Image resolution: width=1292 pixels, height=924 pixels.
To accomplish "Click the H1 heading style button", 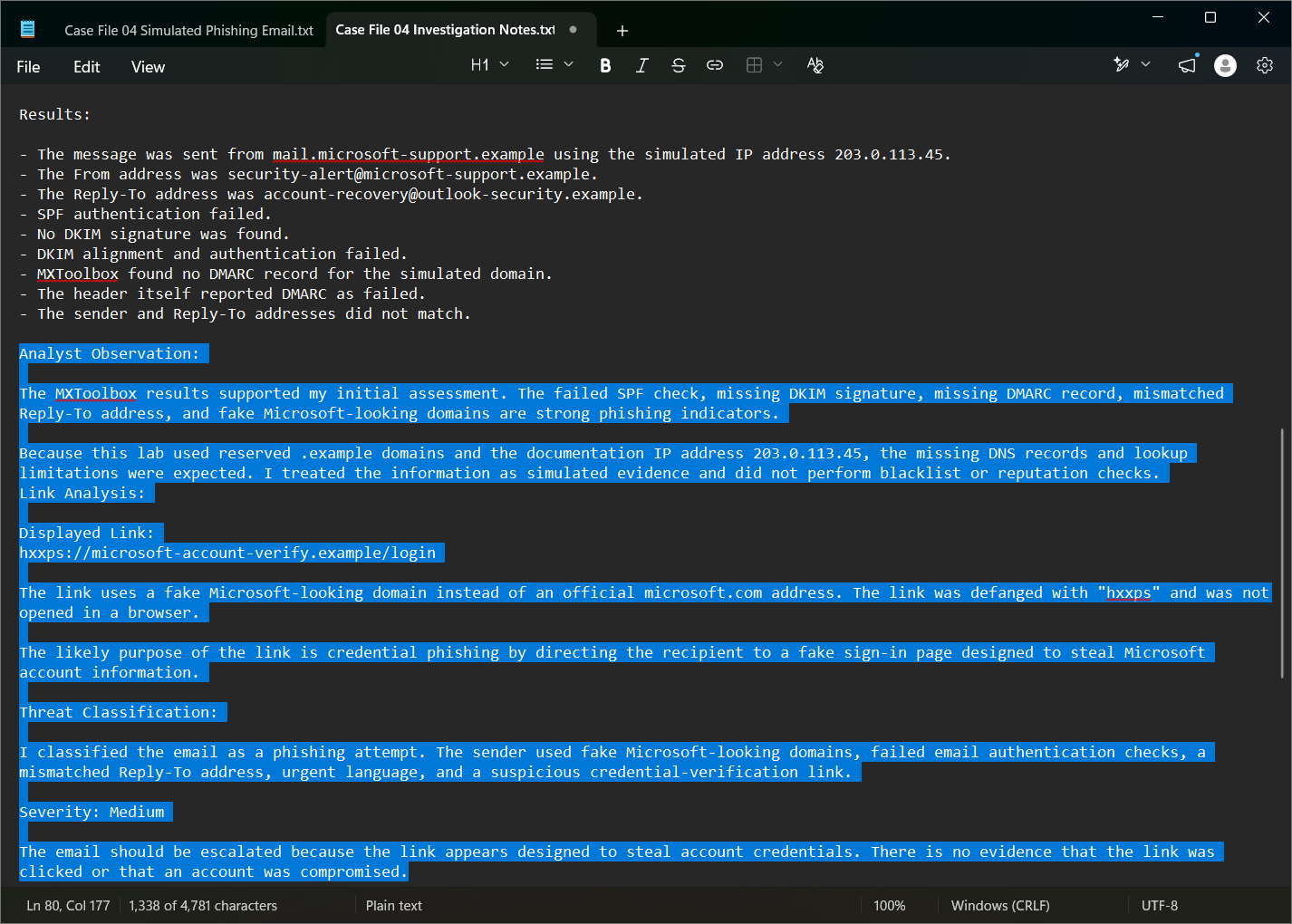I will point(480,65).
